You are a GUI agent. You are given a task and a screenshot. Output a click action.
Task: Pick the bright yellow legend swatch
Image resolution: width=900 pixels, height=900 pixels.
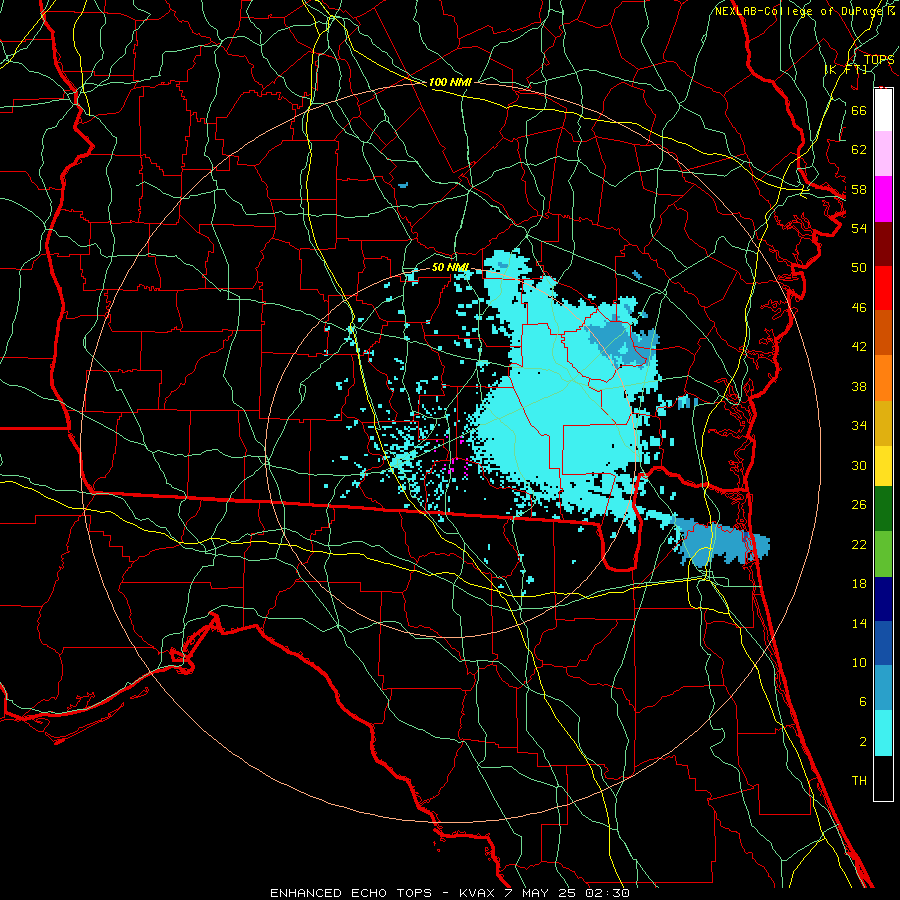tap(883, 465)
